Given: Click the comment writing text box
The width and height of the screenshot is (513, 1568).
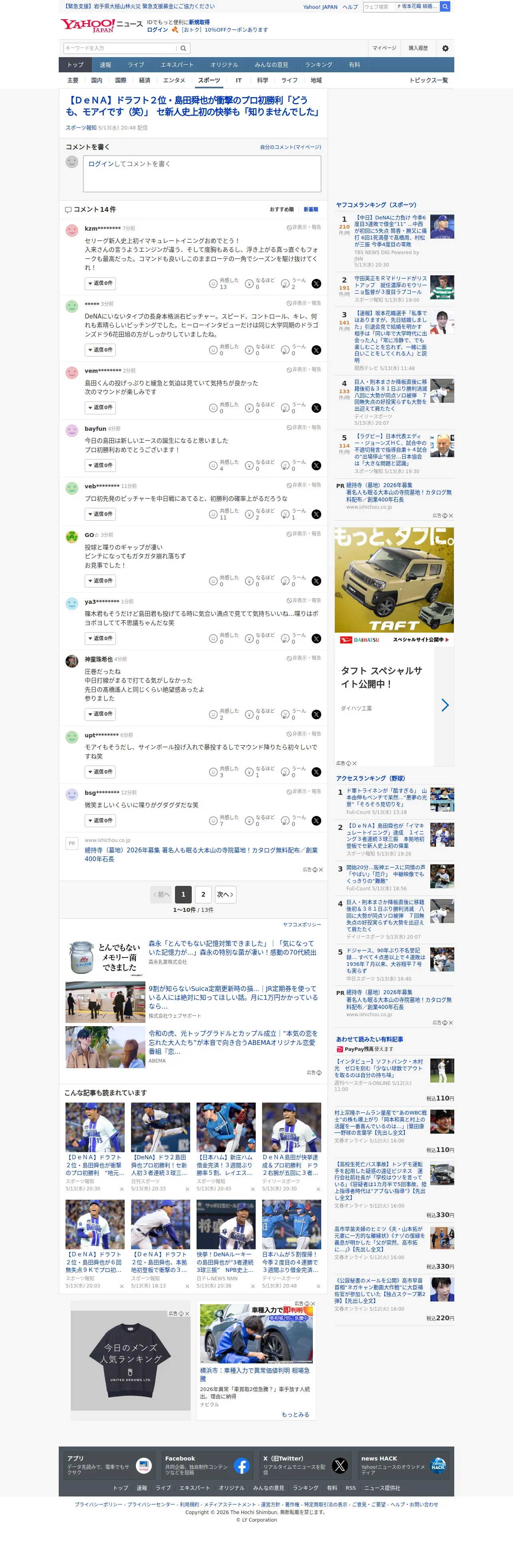Looking at the screenshot, I should (x=202, y=174).
